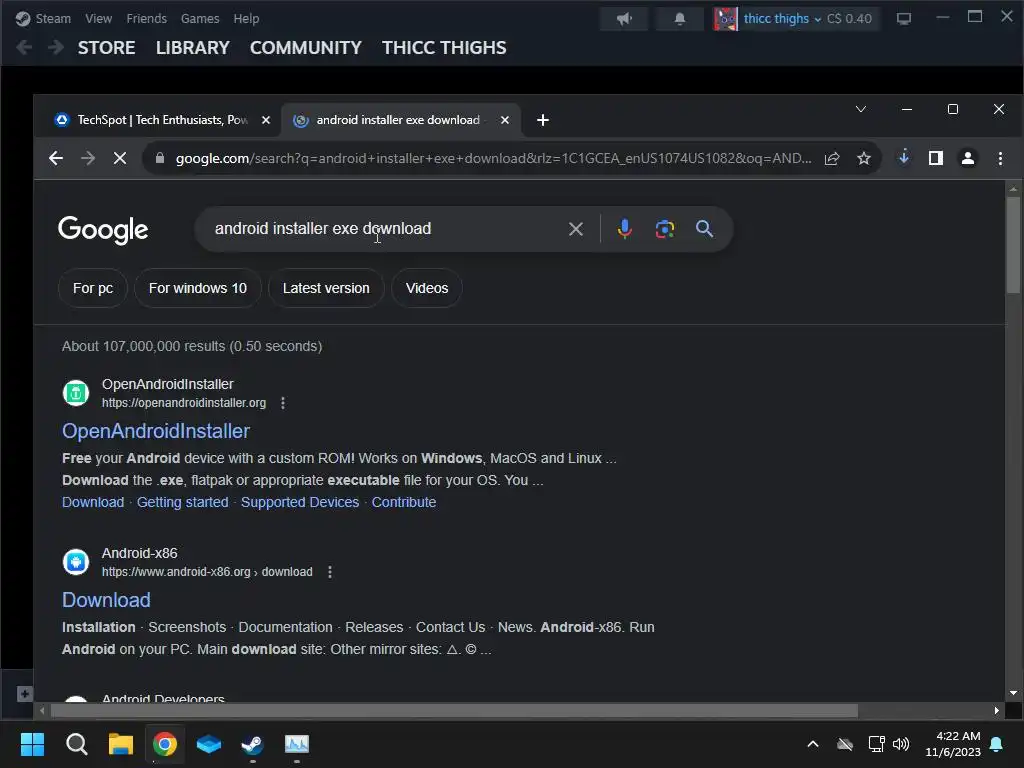This screenshot has width=1024, height=768.
Task: Open the Steam menu
Action: (x=43, y=18)
